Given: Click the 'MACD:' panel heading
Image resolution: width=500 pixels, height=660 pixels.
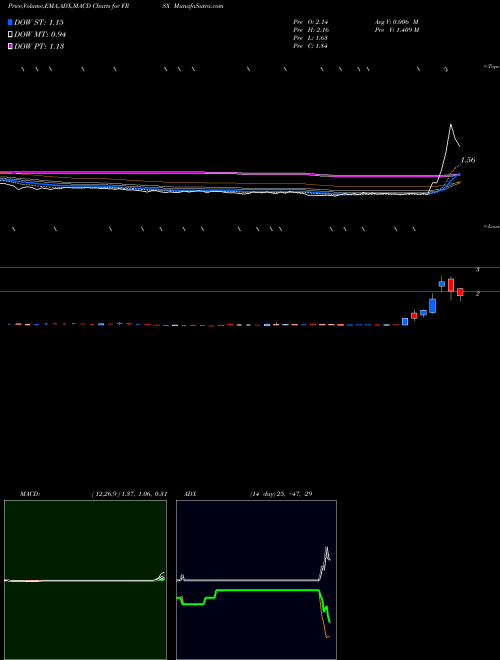Looking at the screenshot, I should (x=30, y=494).
